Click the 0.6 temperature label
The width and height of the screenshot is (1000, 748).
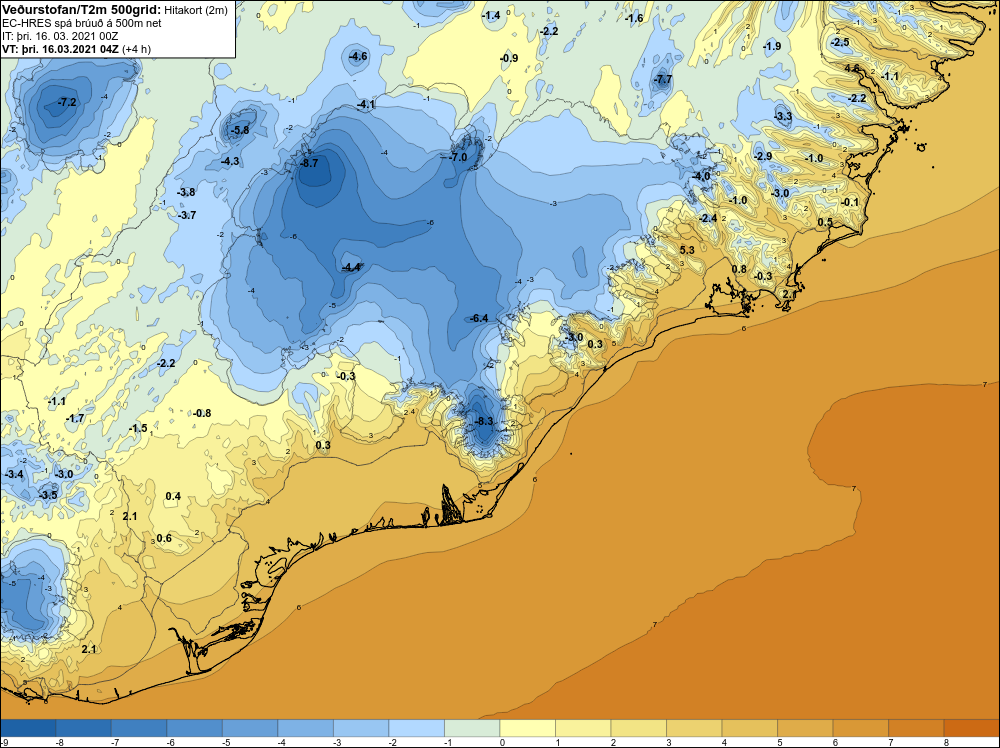pos(164,538)
